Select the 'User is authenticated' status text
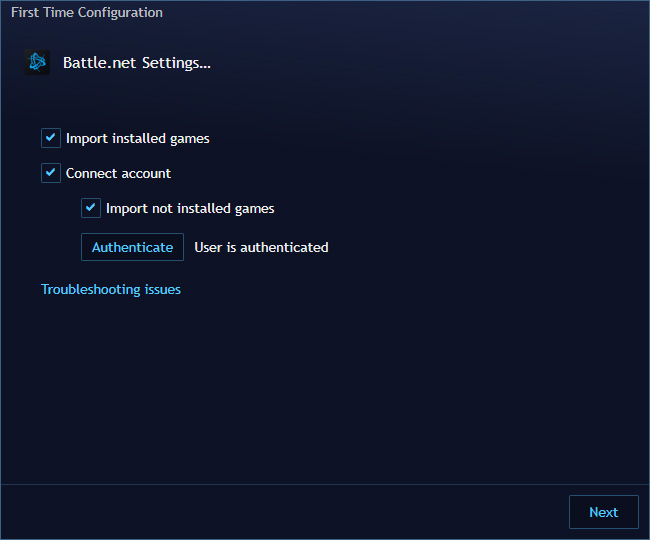The height and width of the screenshot is (540, 650). coord(261,247)
